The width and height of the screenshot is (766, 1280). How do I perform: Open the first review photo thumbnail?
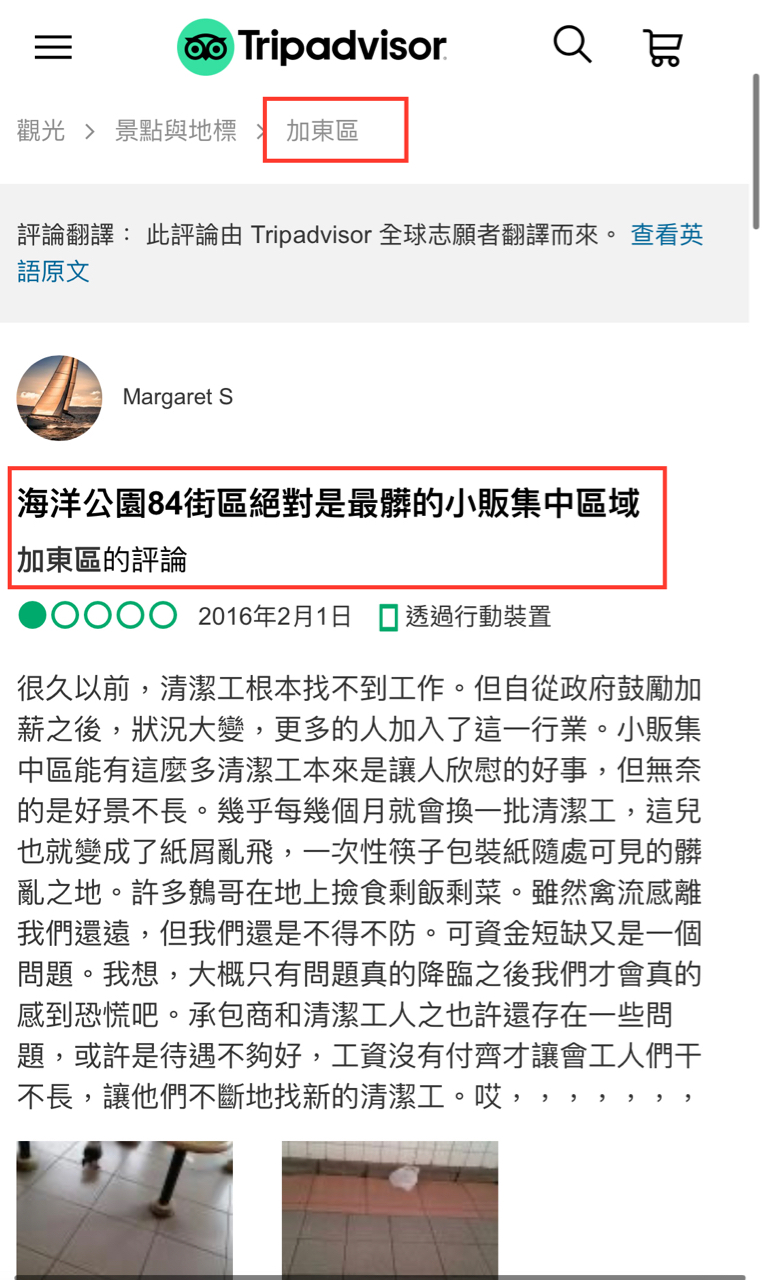pyautogui.click(x=124, y=1210)
